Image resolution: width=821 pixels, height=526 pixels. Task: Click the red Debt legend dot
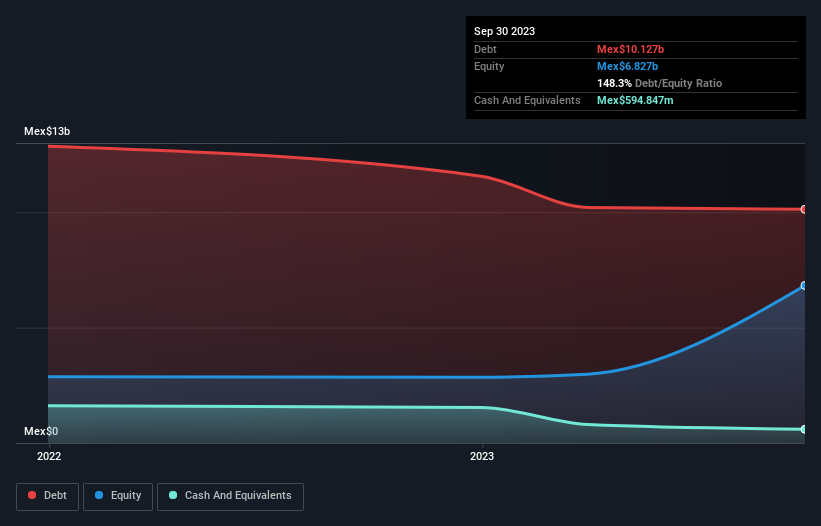pyautogui.click(x=32, y=495)
